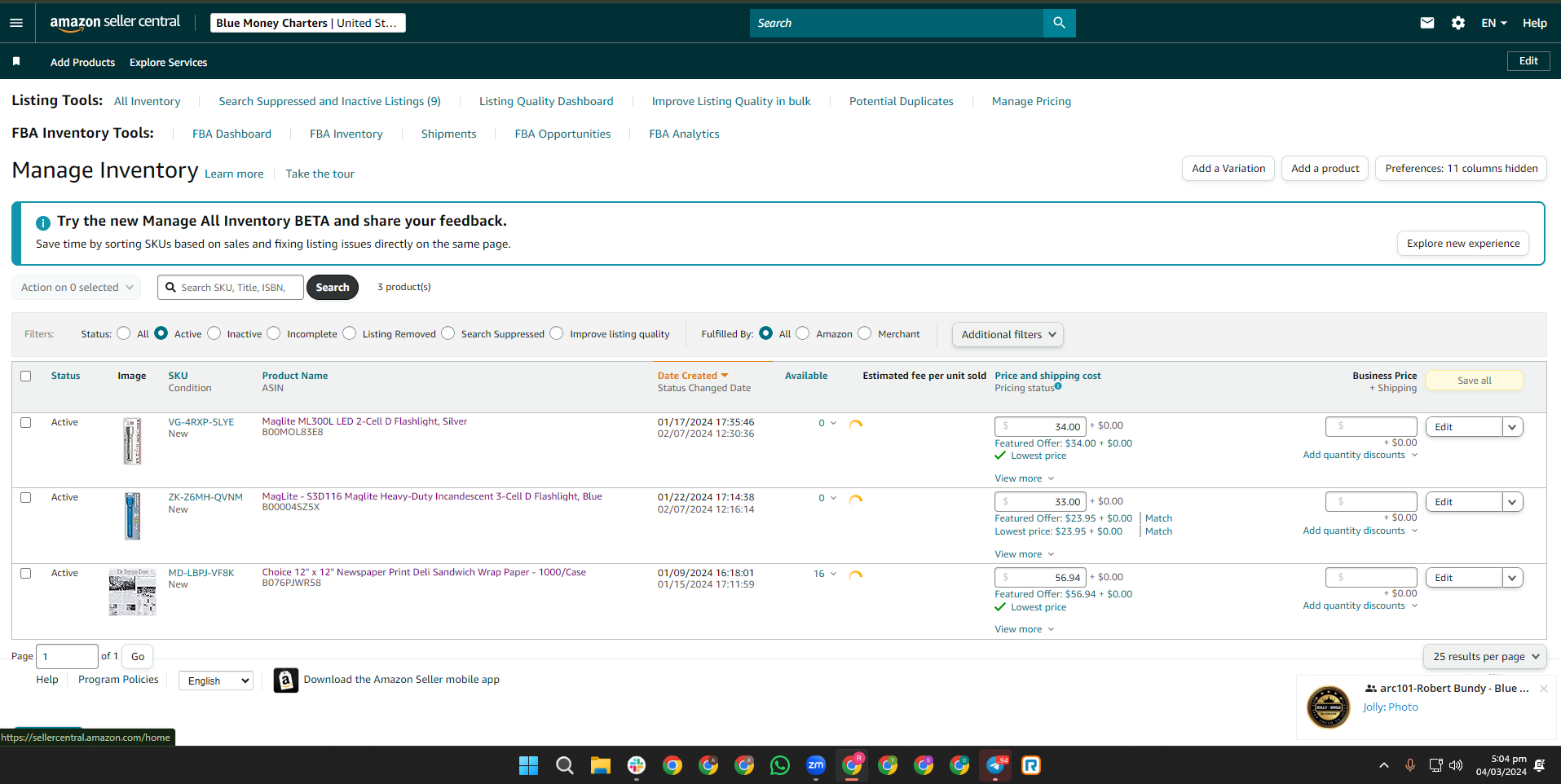Select the Inactive status radio button
This screenshot has width=1561, height=784.
[214, 333]
